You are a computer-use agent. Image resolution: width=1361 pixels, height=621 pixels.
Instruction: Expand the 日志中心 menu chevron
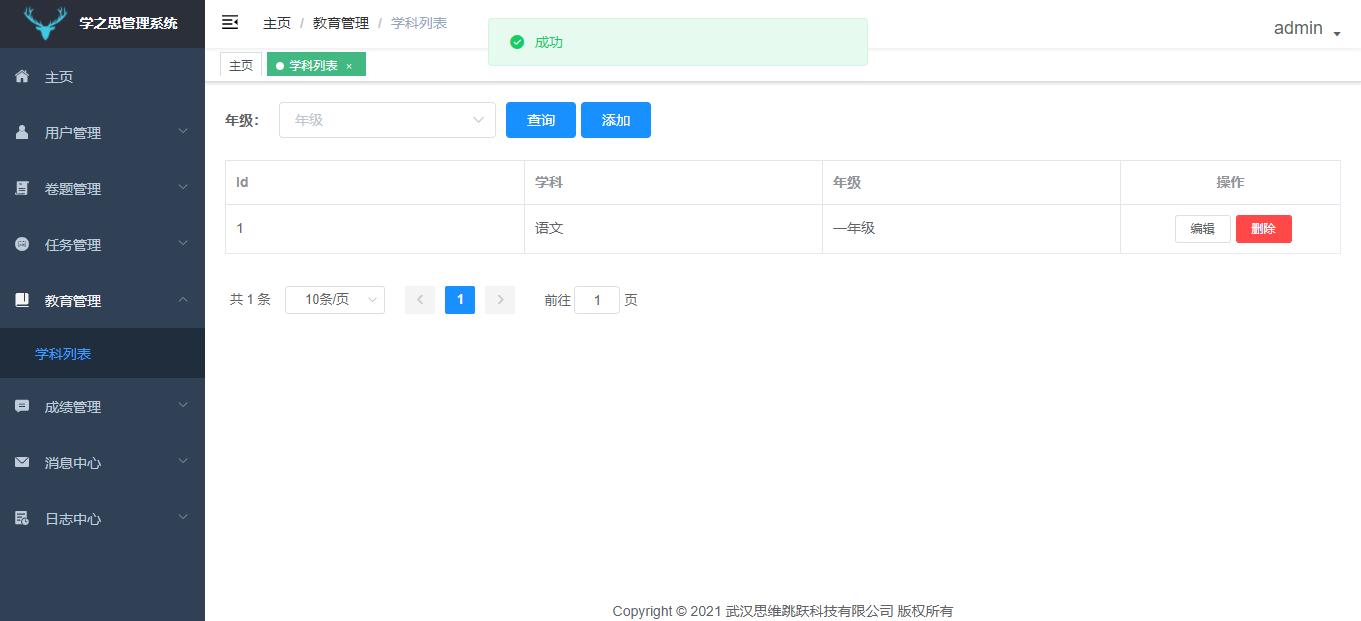[x=183, y=517]
